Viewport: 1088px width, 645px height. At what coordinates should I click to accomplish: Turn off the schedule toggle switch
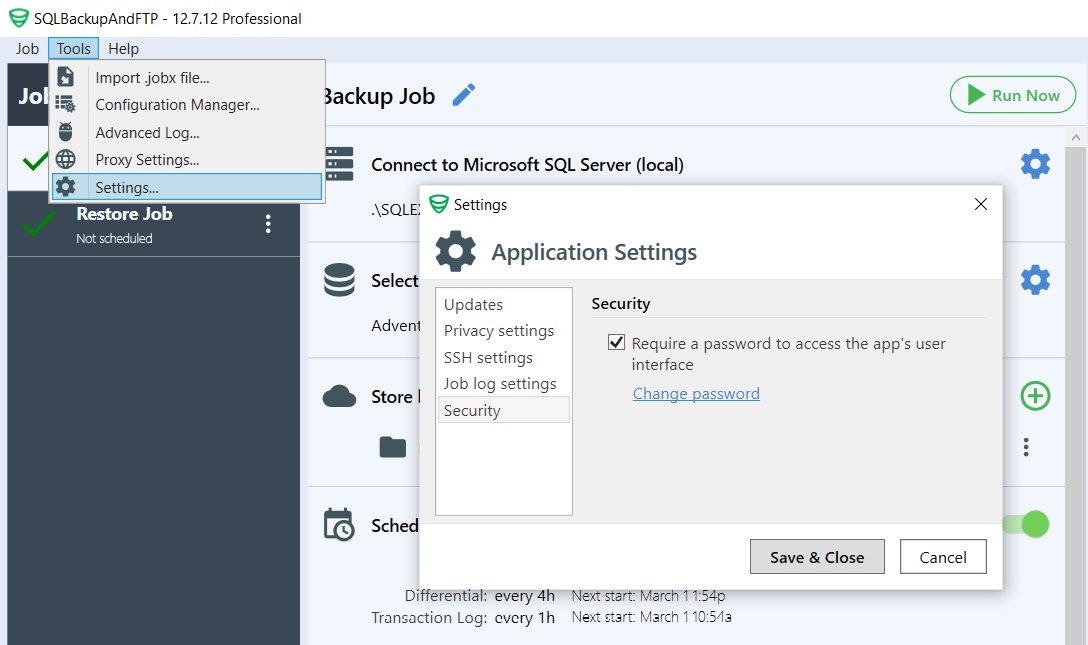(x=1026, y=524)
